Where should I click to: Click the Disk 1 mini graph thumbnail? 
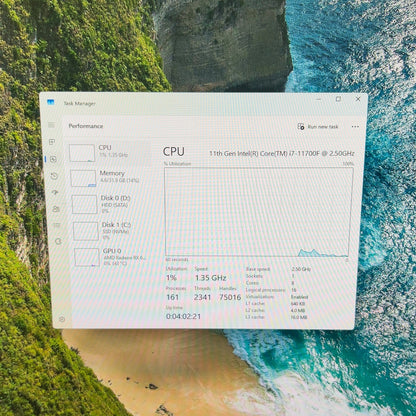(x=86, y=231)
